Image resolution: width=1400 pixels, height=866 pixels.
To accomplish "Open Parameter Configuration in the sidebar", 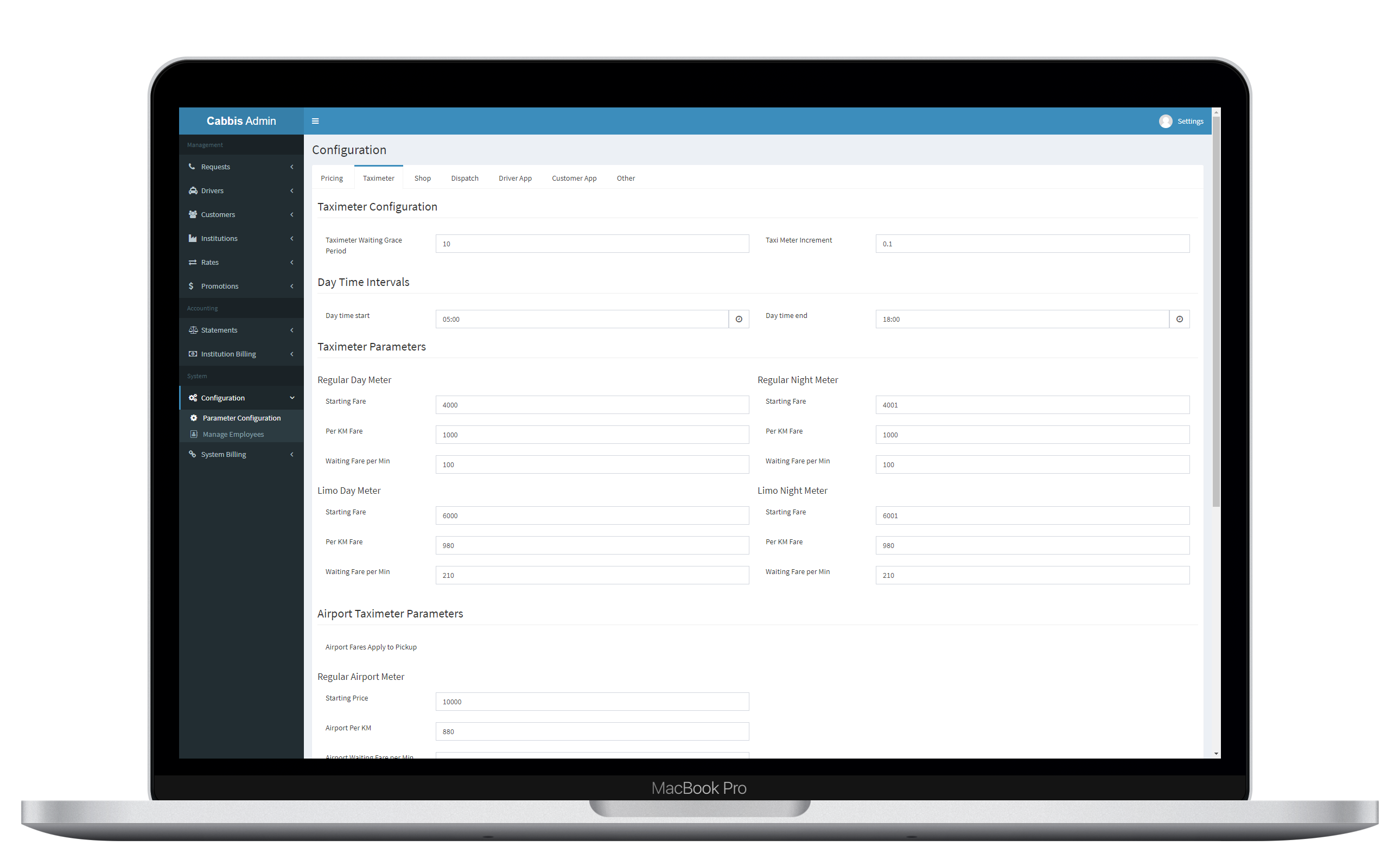I will pyautogui.click(x=241, y=418).
